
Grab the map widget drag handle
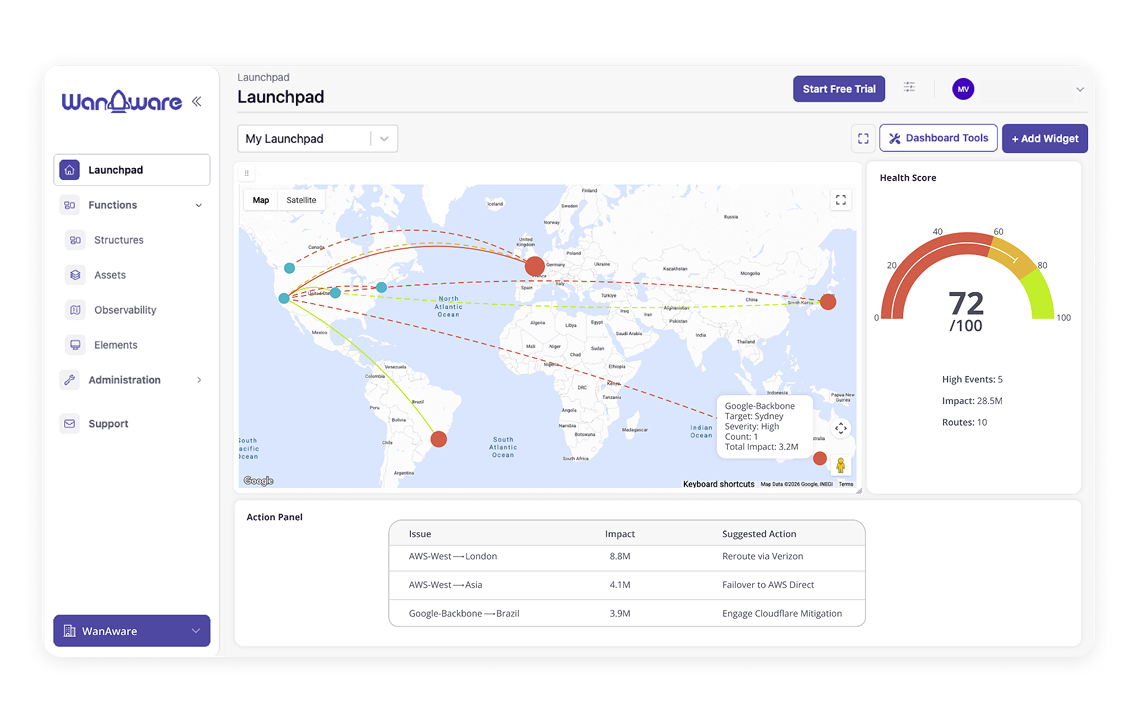(x=246, y=173)
